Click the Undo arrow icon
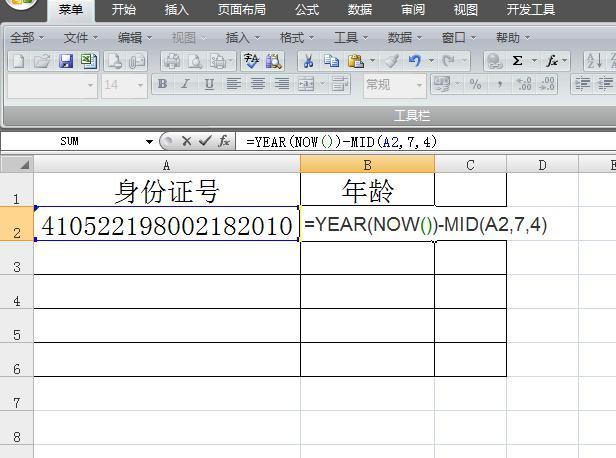The width and height of the screenshot is (616, 458). coord(415,61)
